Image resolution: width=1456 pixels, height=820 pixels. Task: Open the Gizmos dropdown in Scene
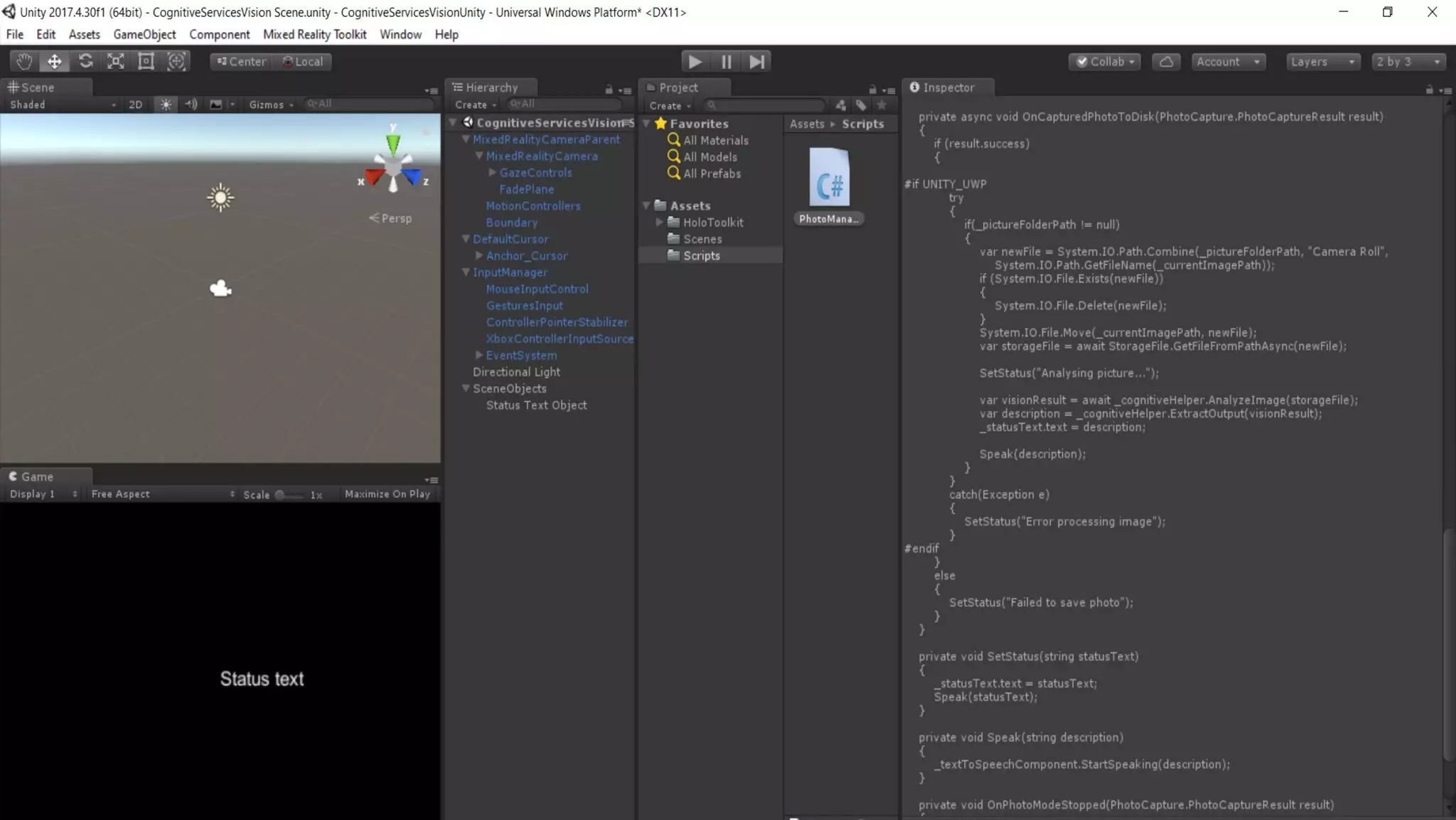(x=271, y=105)
